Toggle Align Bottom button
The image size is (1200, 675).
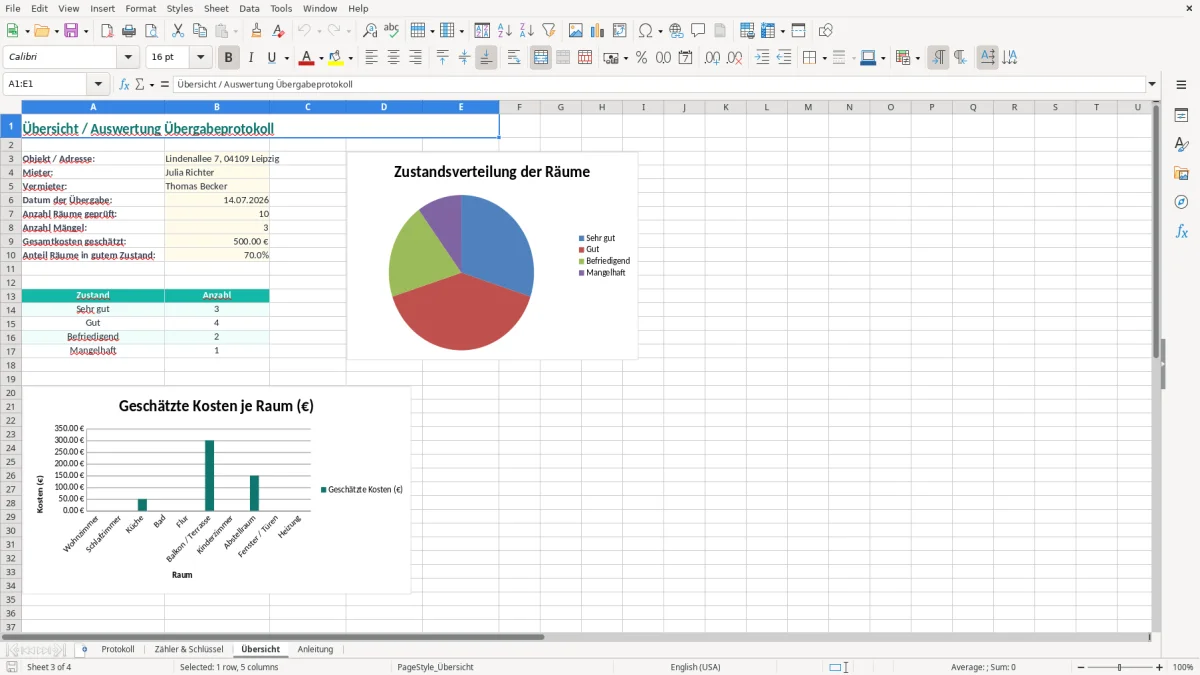(486, 58)
